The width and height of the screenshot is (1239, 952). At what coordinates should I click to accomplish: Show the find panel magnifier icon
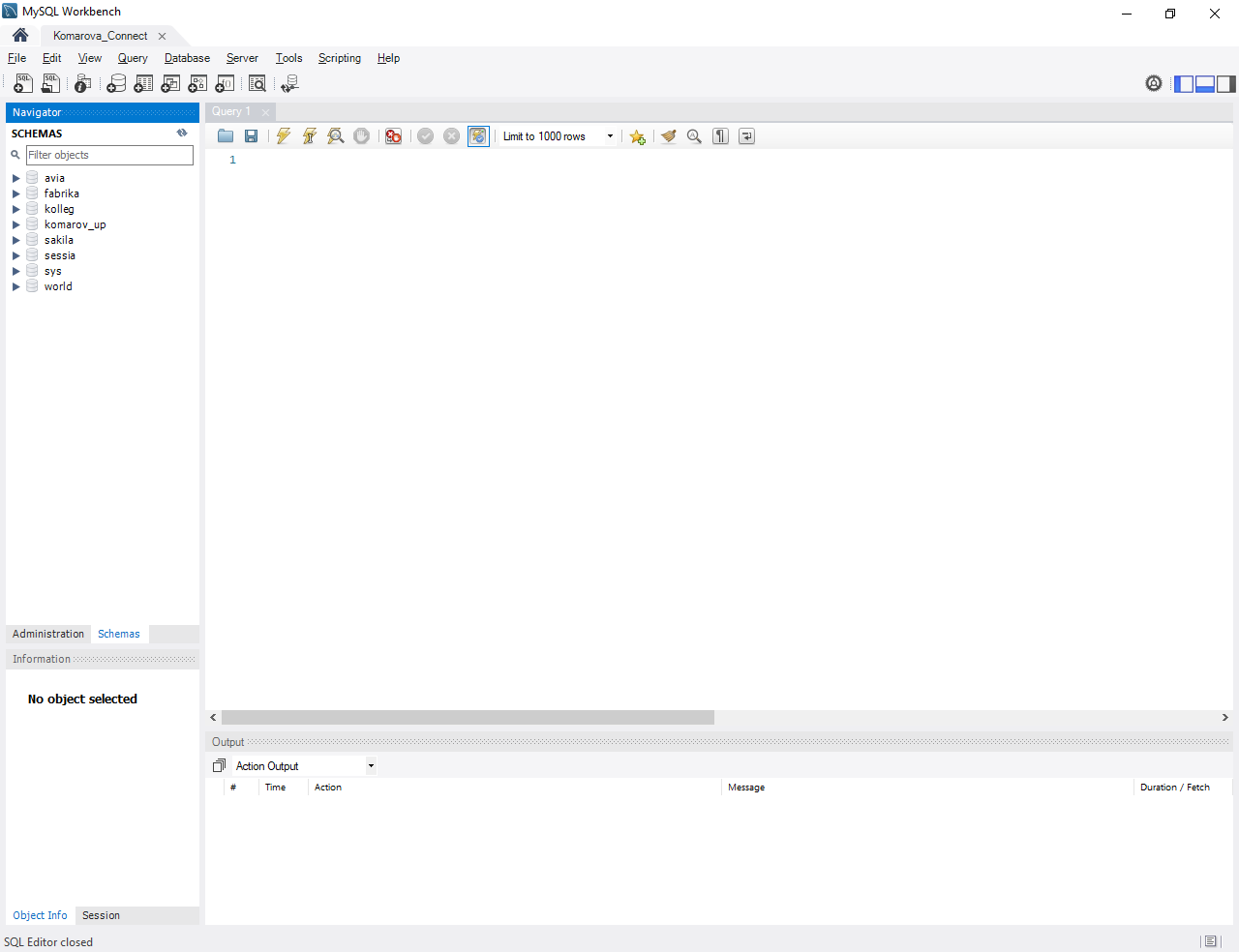(694, 136)
